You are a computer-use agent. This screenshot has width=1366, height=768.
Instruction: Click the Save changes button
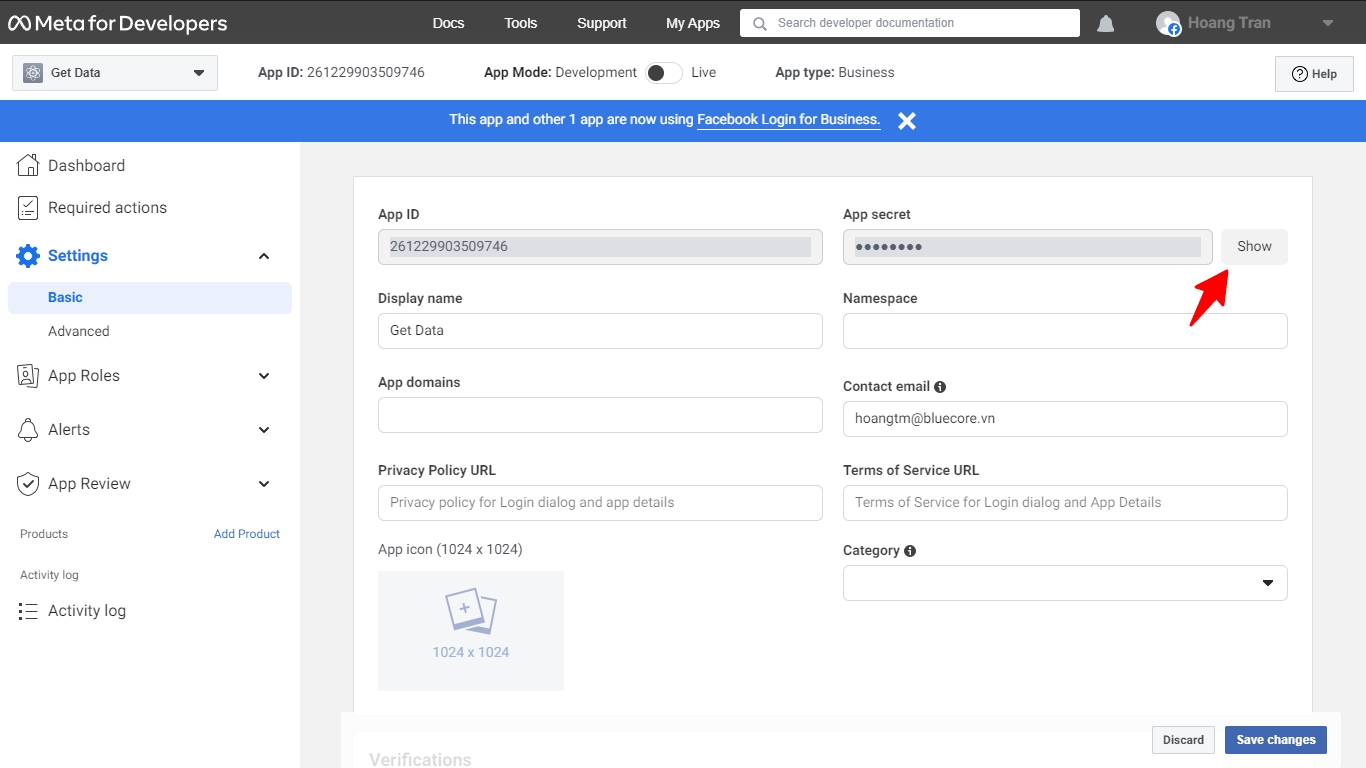point(1276,740)
